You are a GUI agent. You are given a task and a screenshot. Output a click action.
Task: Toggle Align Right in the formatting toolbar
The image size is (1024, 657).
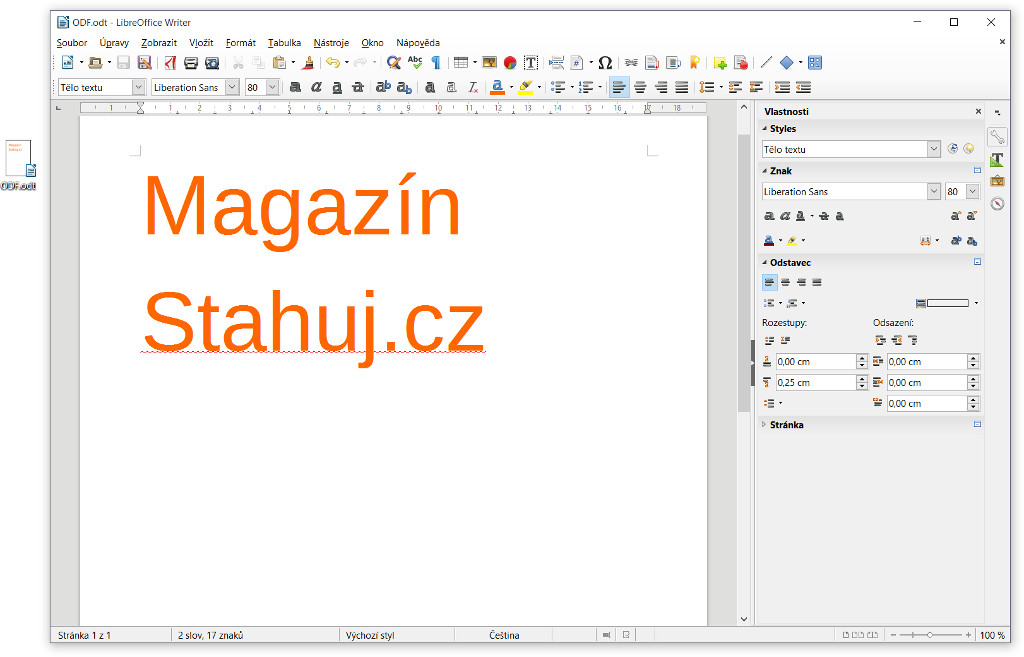[661, 88]
